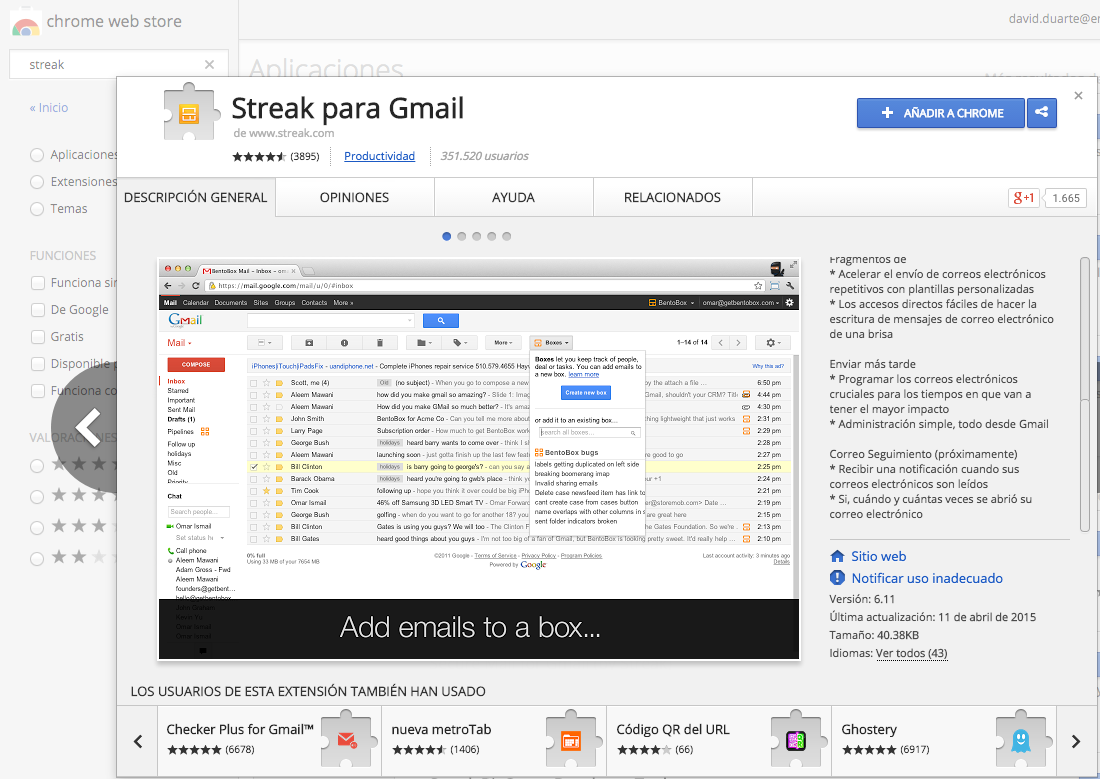This screenshot has height=779, width=1100.
Task: Open the share button next to Añadir a Chrome
Action: point(1042,112)
